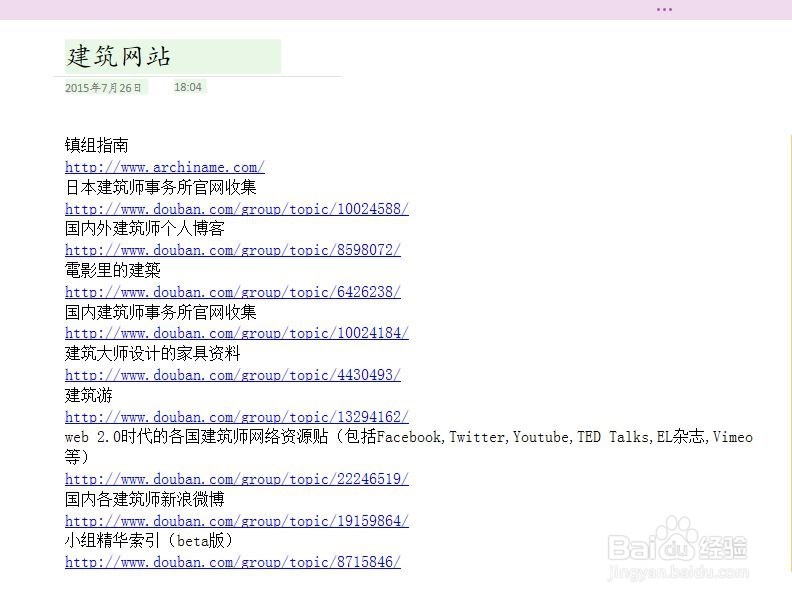The width and height of the screenshot is (792, 600).
Task: Click the text 建筑游
Action: pos(89,395)
